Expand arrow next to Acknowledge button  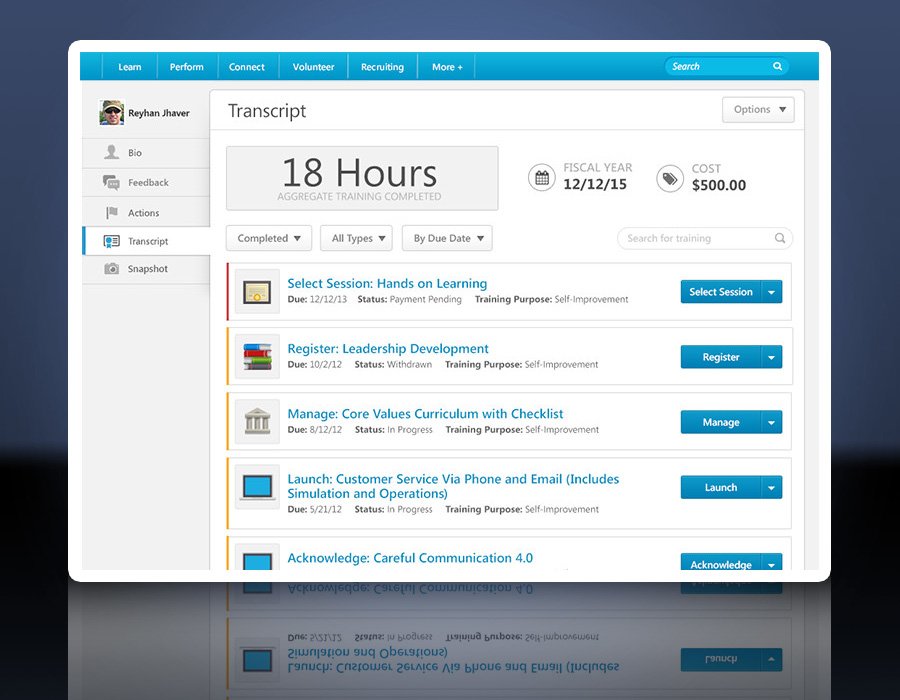(771, 562)
